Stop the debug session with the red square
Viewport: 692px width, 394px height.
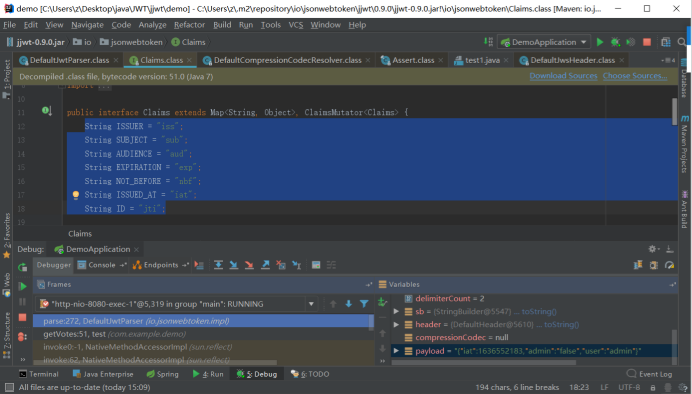22,317
